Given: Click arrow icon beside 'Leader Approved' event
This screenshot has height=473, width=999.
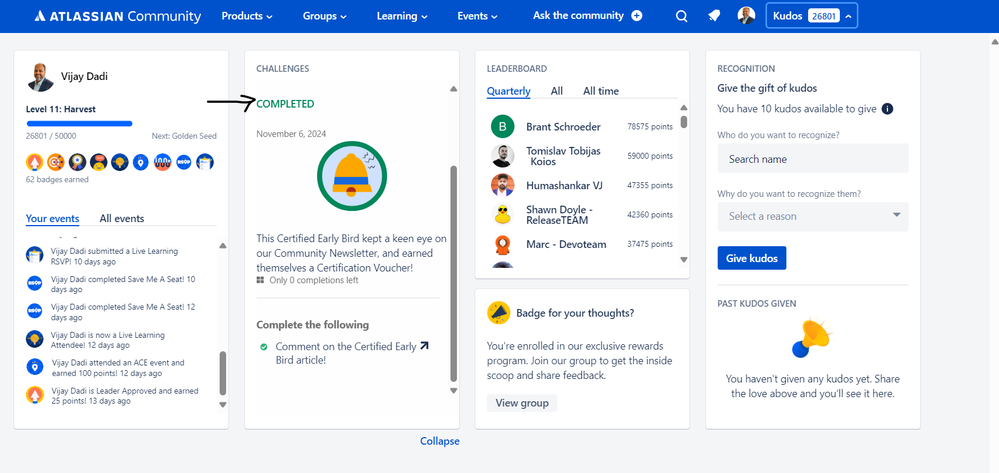Looking at the screenshot, I should 34,395.
